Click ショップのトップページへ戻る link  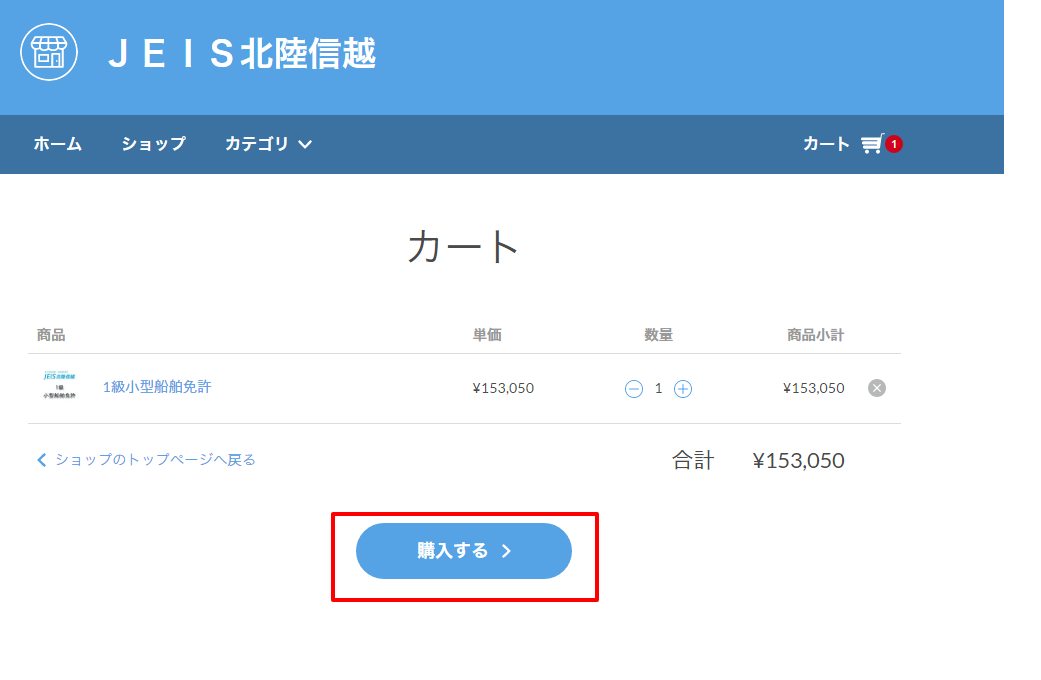(x=155, y=460)
